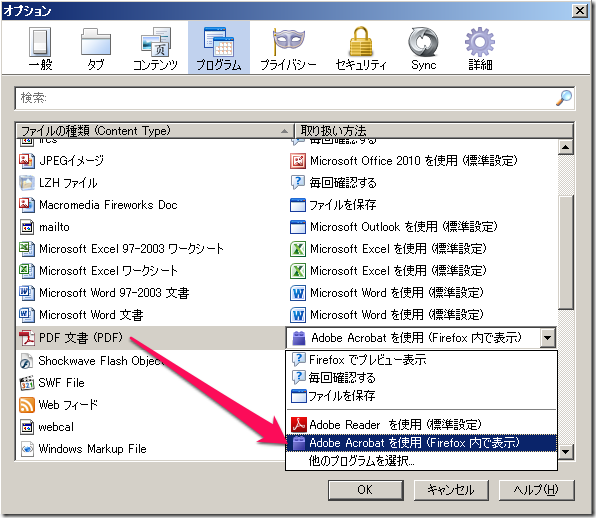Viewport: 596px width, 518px height.
Task: Click the SWF File icon
Action: [x=27, y=383]
